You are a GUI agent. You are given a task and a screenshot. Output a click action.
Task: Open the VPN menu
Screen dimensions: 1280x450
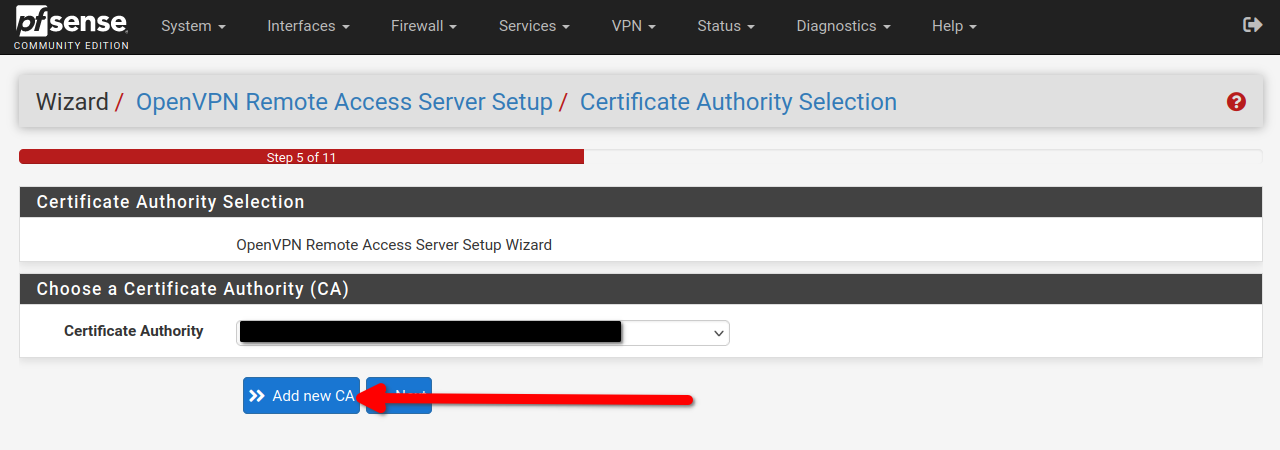click(633, 26)
